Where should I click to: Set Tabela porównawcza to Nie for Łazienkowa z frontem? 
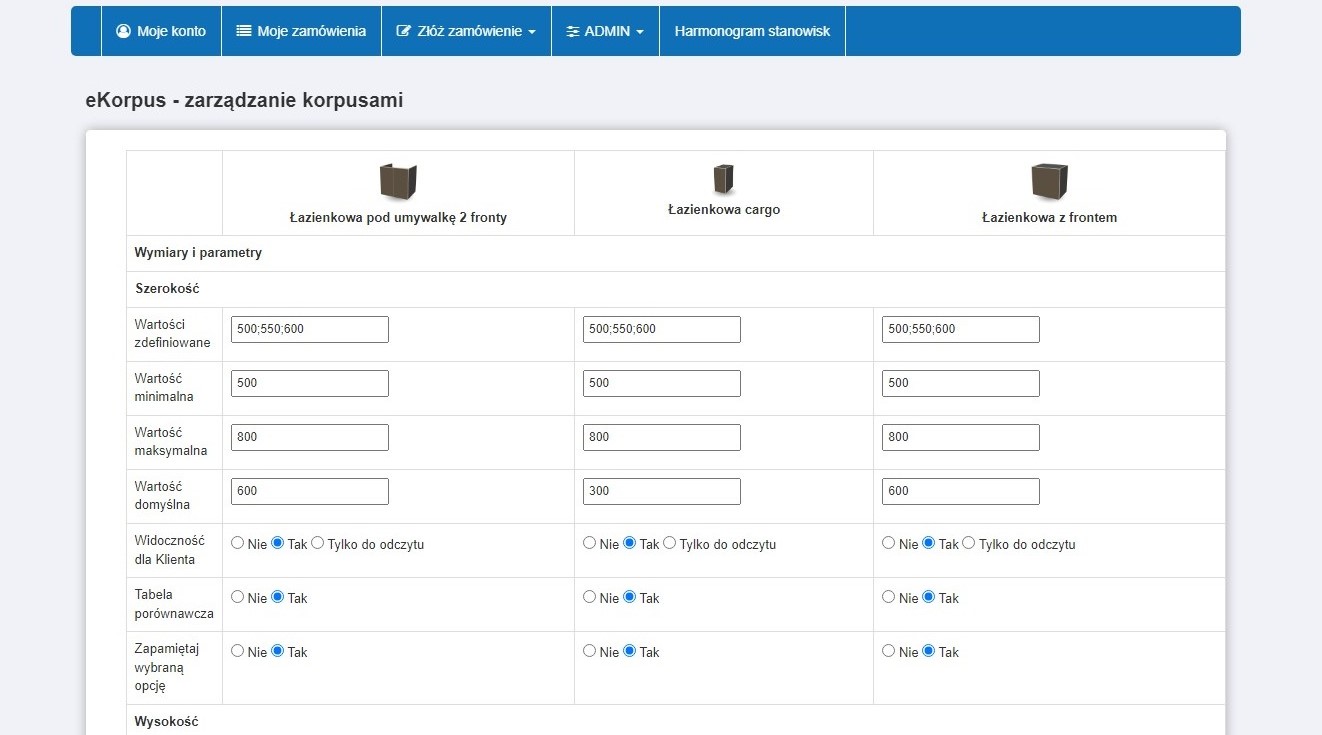point(889,597)
